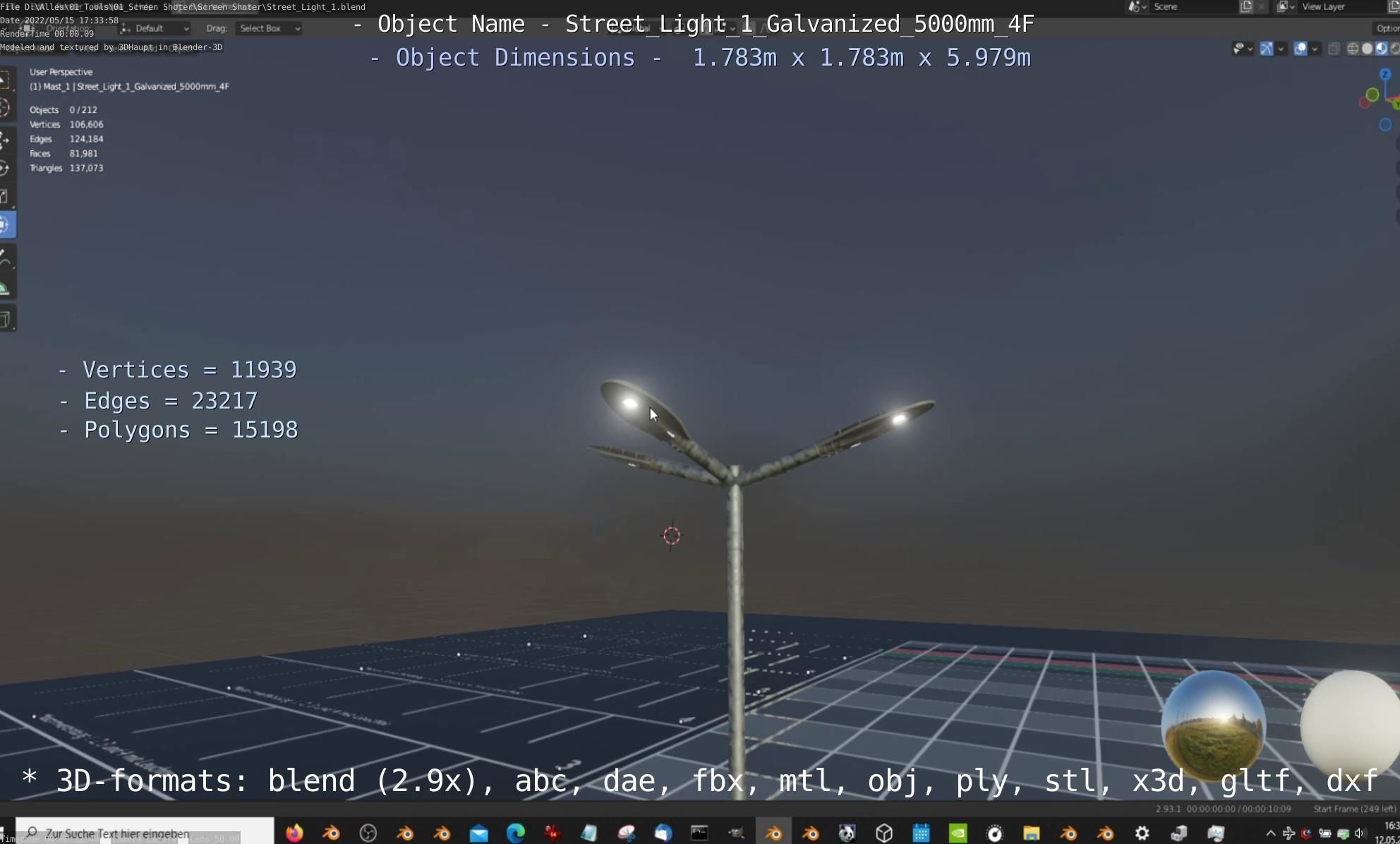Click the white diffuse preview sphere
This screenshot has width=1400, height=844.
(1351, 725)
